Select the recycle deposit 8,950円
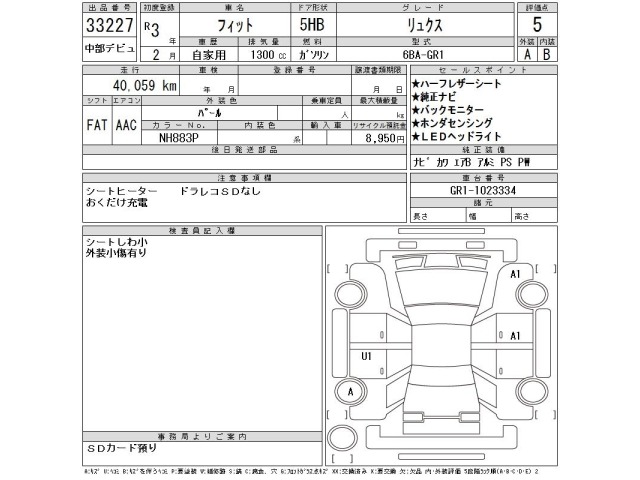The height and width of the screenshot is (480, 640). (385, 138)
